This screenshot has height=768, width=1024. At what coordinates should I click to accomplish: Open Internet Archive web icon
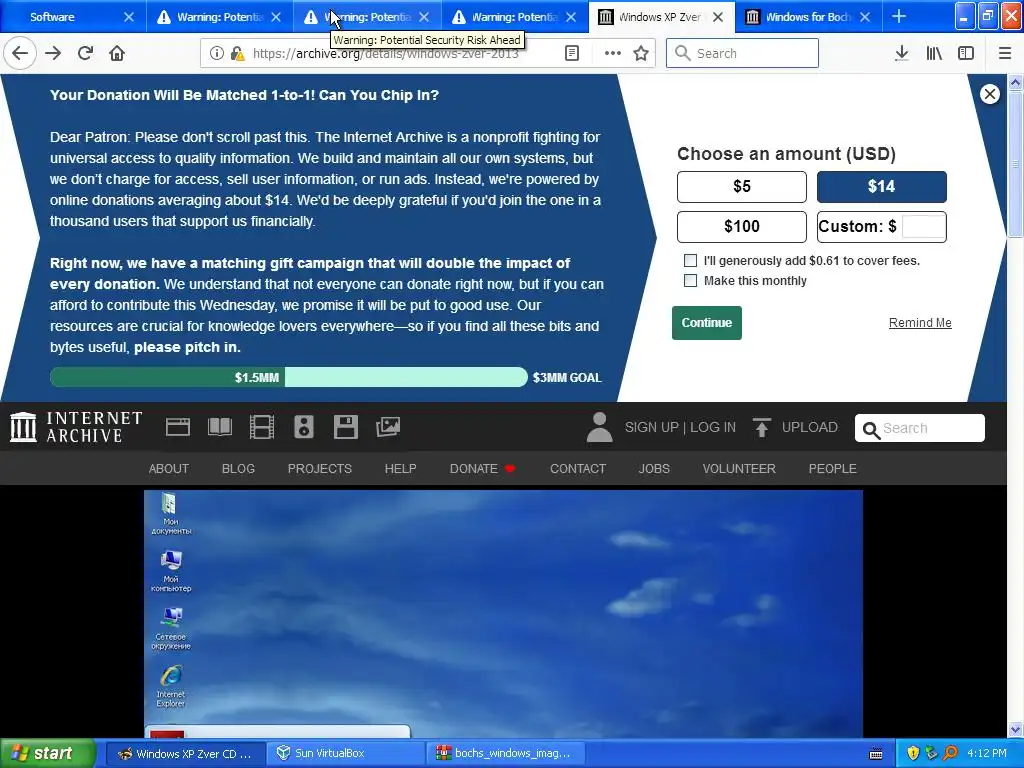point(178,427)
